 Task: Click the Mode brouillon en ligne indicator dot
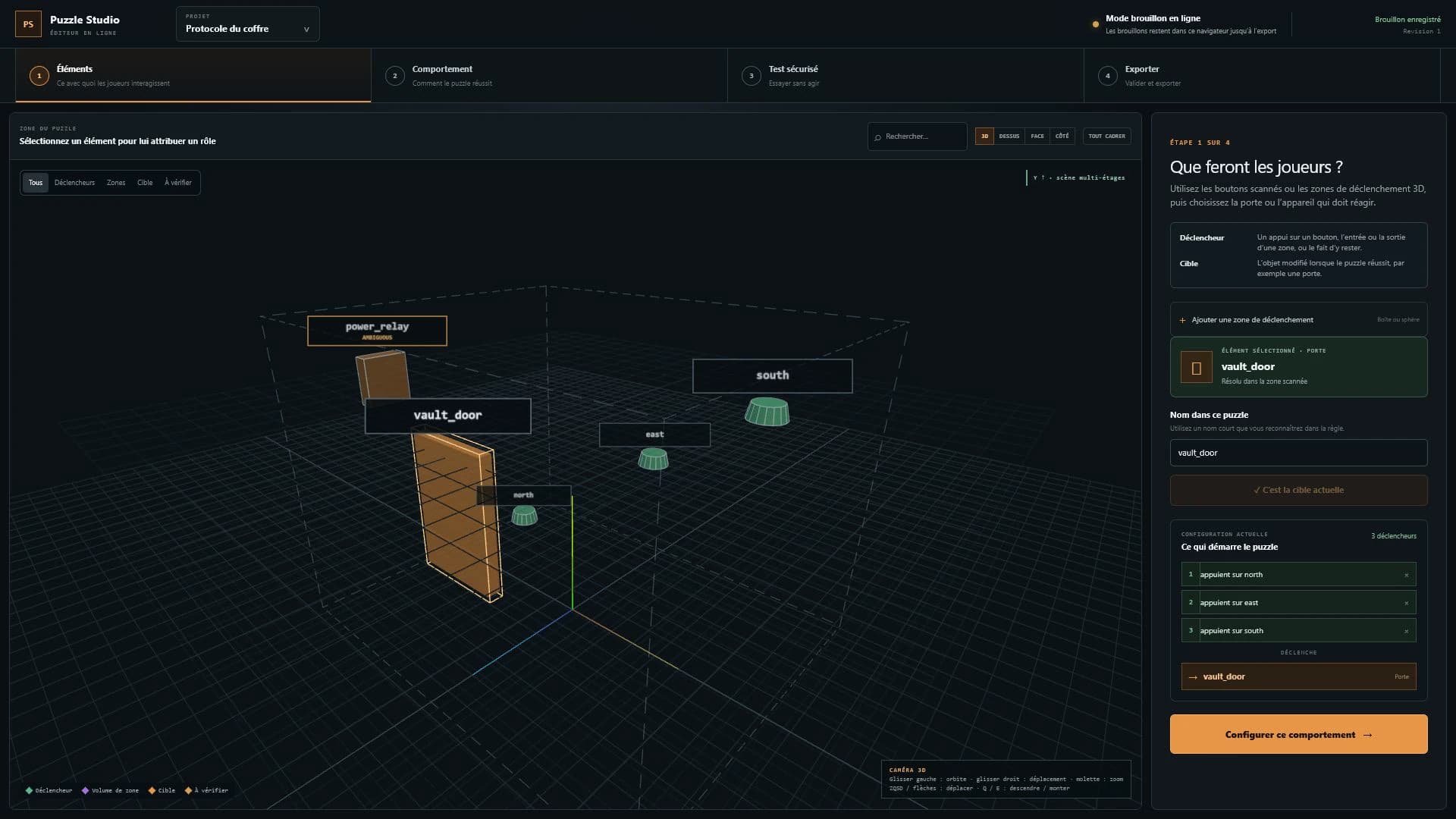click(1095, 24)
